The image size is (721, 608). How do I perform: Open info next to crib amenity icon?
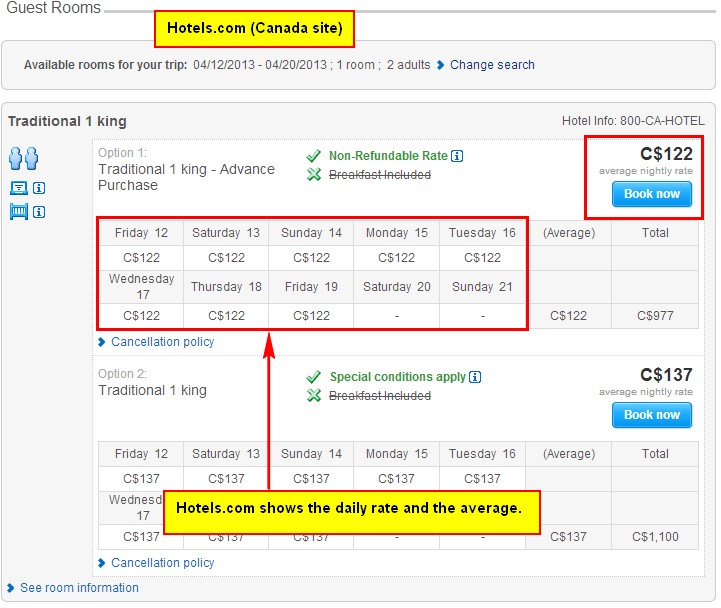39,212
